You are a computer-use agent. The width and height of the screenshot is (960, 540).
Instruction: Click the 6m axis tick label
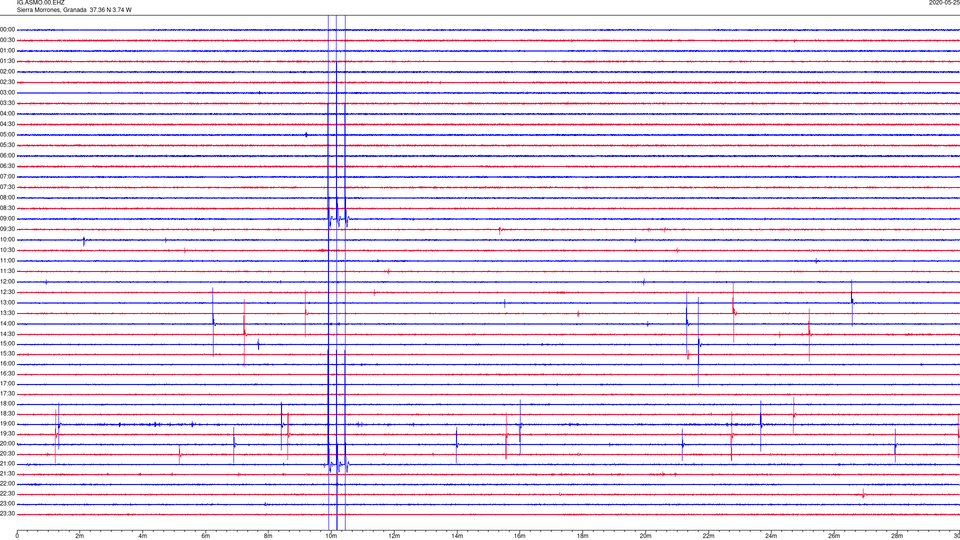click(205, 536)
